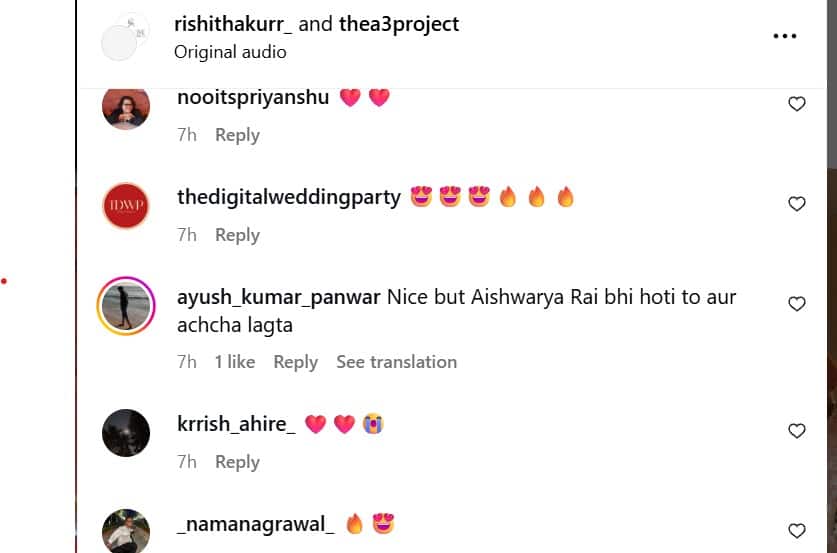Open nooitspriyanshu's profile picture
Screen dimensions: 837x553
126,106
